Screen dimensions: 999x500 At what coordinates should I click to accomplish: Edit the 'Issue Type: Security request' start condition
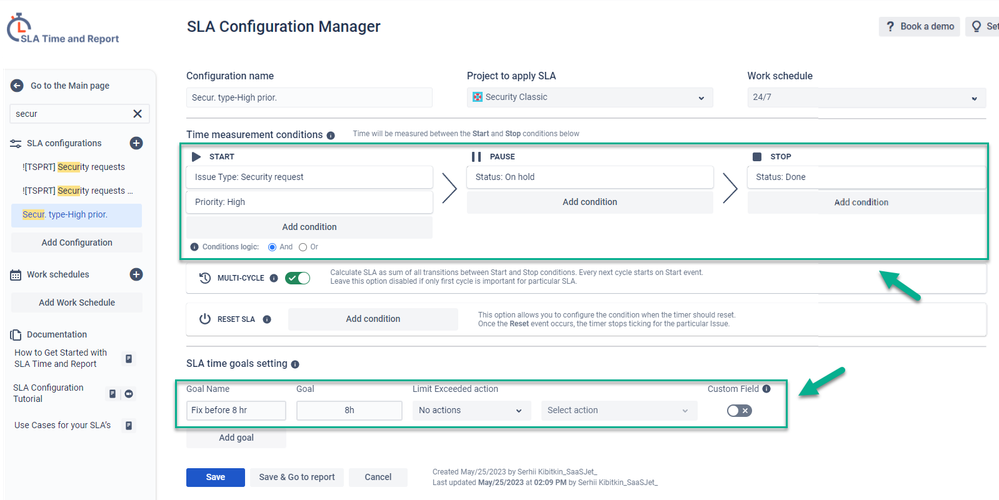tap(309, 178)
